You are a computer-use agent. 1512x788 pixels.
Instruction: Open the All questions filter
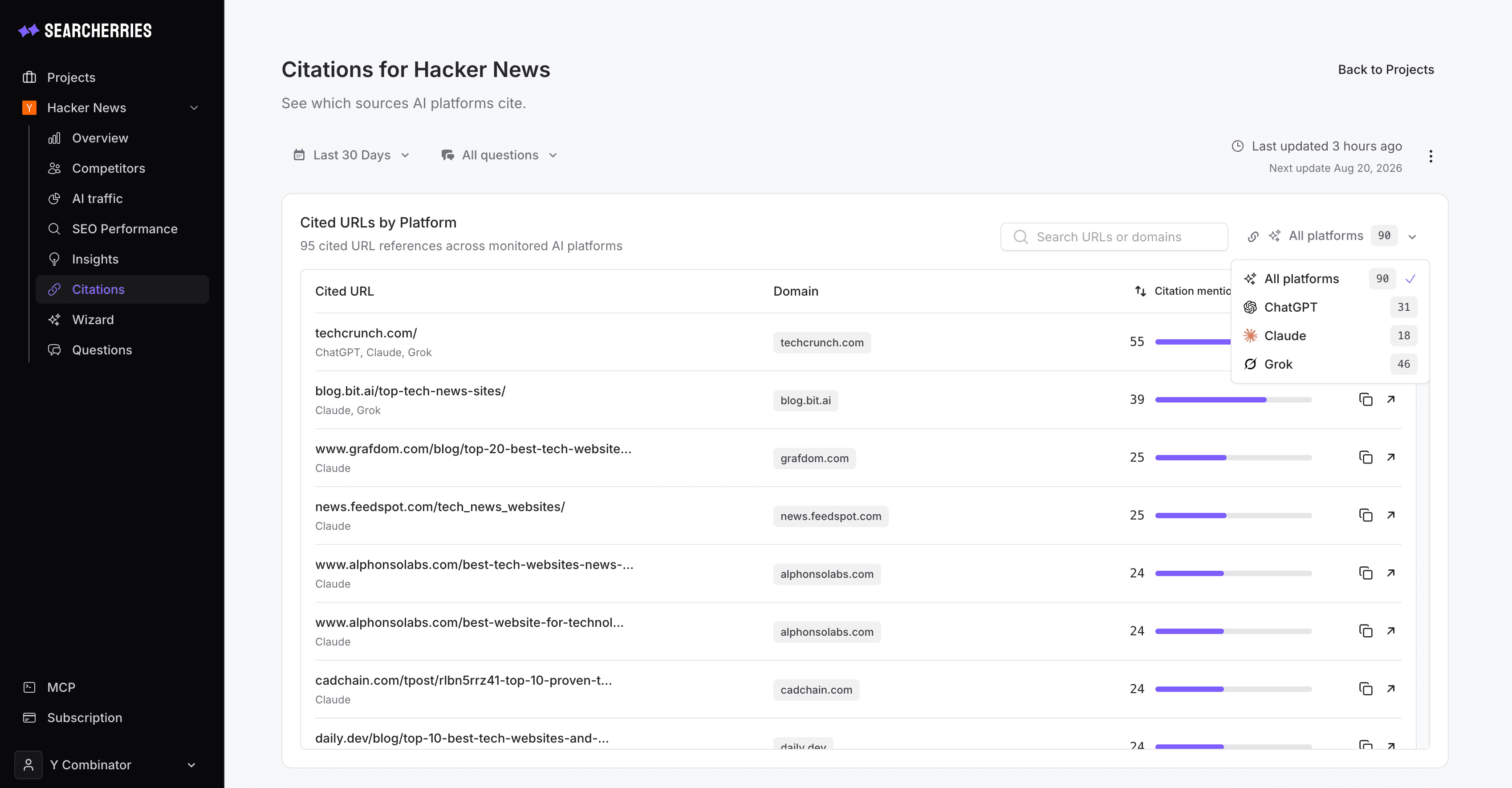pyautogui.click(x=500, y=155)
